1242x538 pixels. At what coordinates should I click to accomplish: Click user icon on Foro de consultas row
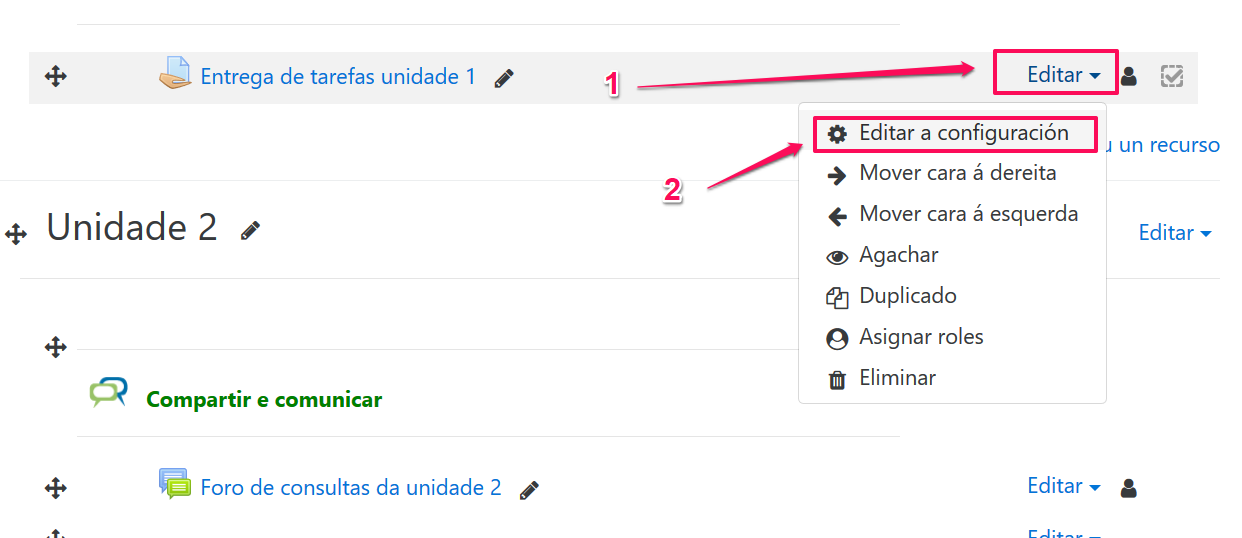(1129, 488)
